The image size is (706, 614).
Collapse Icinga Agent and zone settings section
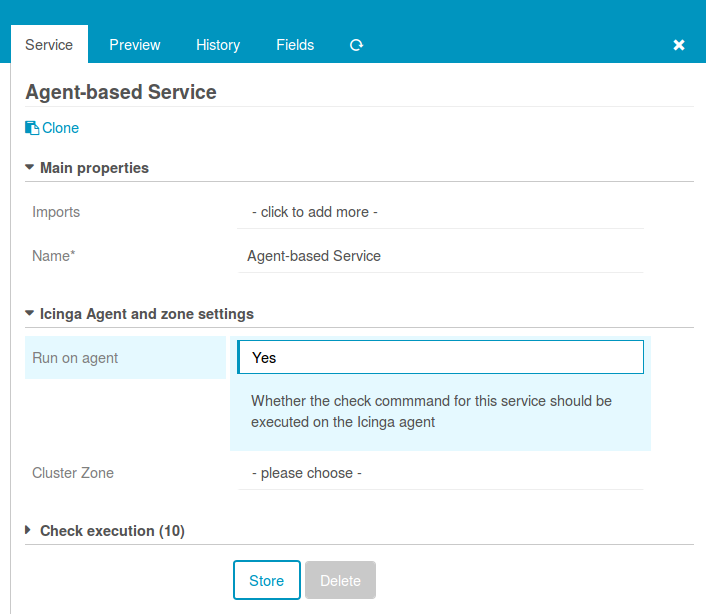click(x=145, y=314)
